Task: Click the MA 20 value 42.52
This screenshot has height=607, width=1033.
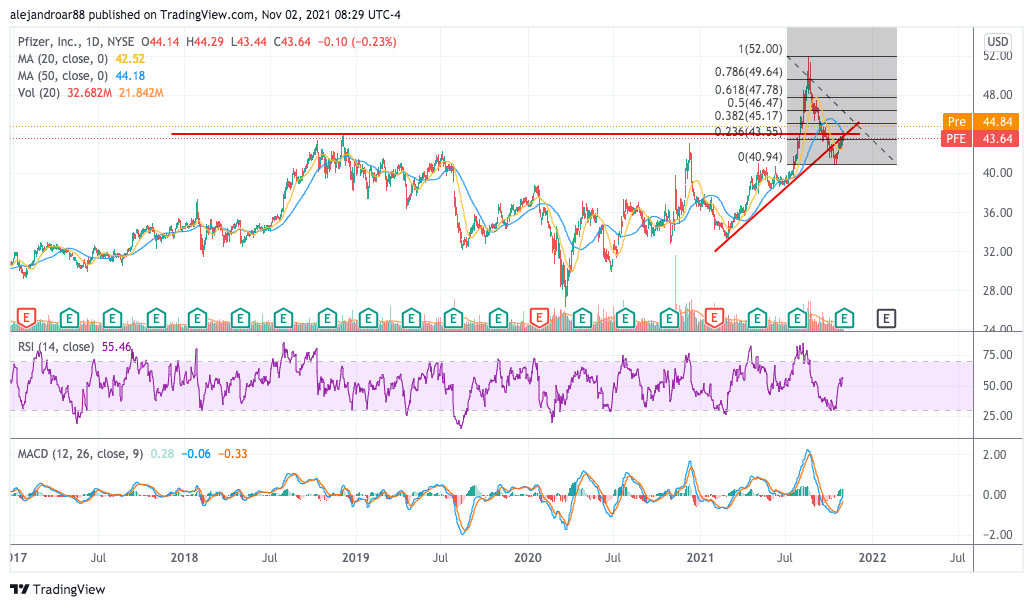Action: (130, 59)
